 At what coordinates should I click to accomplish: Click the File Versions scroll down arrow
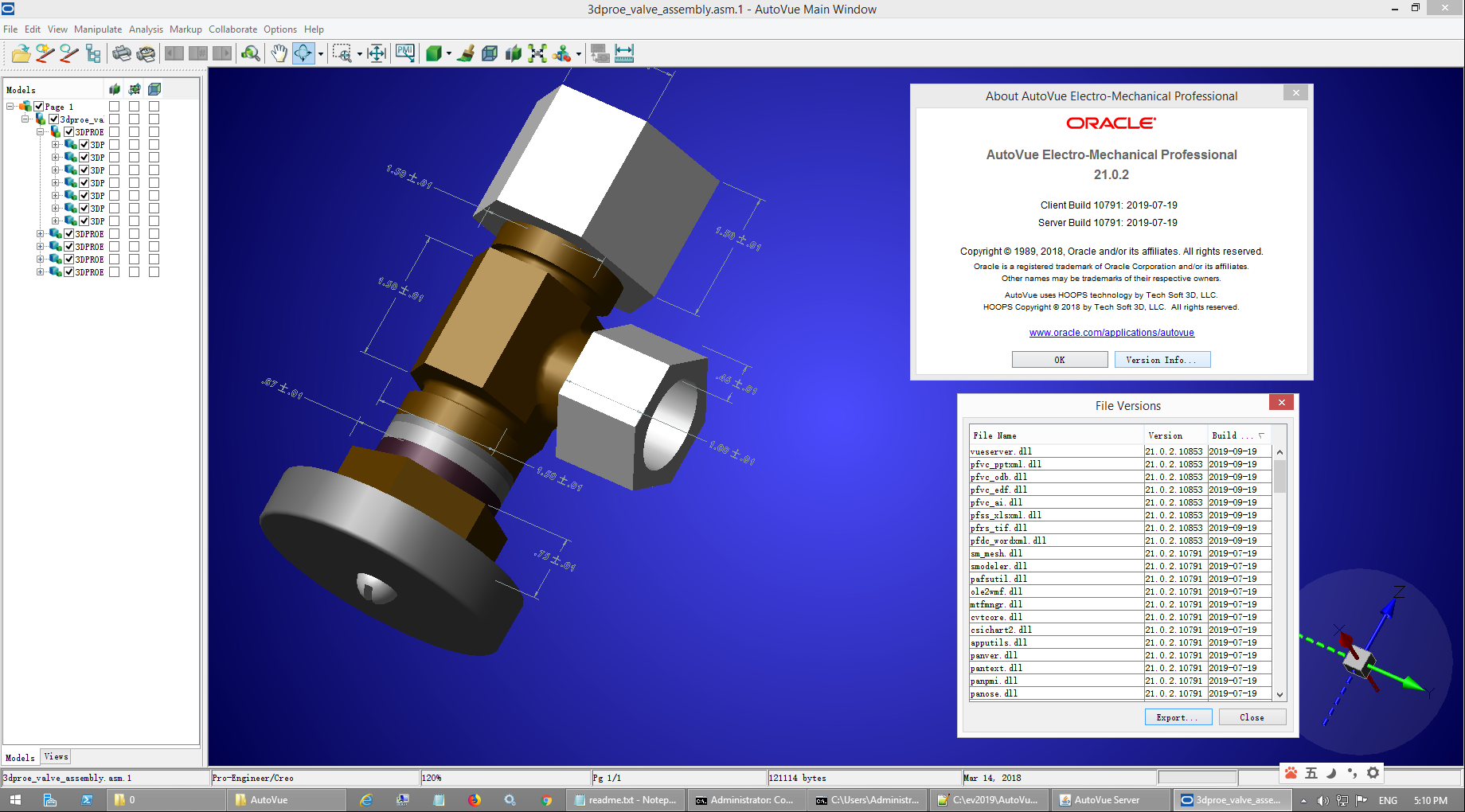pyautogui.click(x=1279, y=694)
